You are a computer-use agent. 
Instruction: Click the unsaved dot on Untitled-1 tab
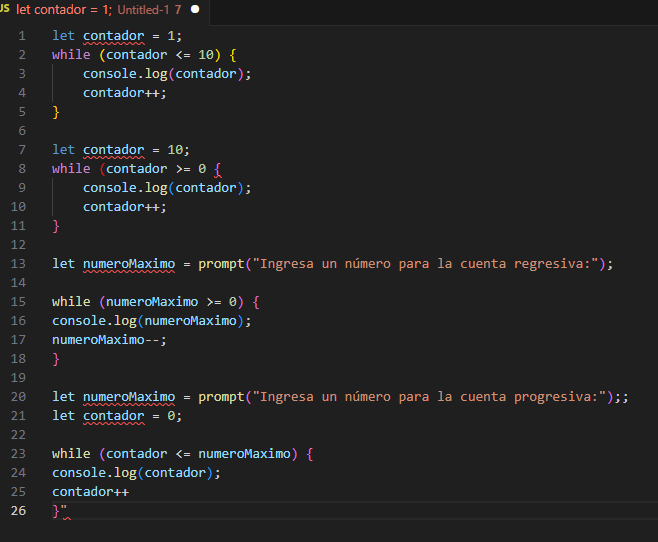(x=195, y=9)
